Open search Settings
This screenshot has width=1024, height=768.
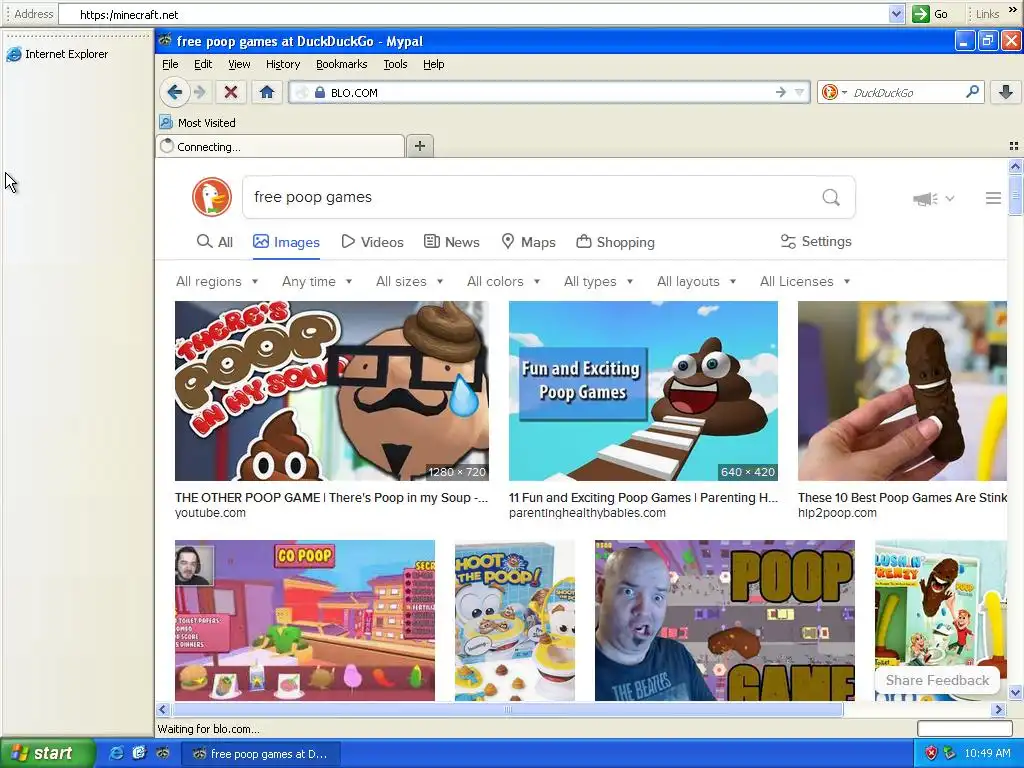click(816, 242)
